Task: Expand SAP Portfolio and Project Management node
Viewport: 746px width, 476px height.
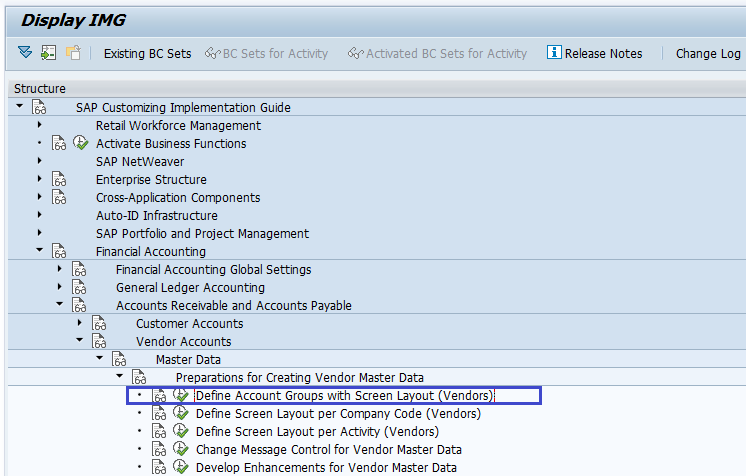Action: (x=39, y=233)
